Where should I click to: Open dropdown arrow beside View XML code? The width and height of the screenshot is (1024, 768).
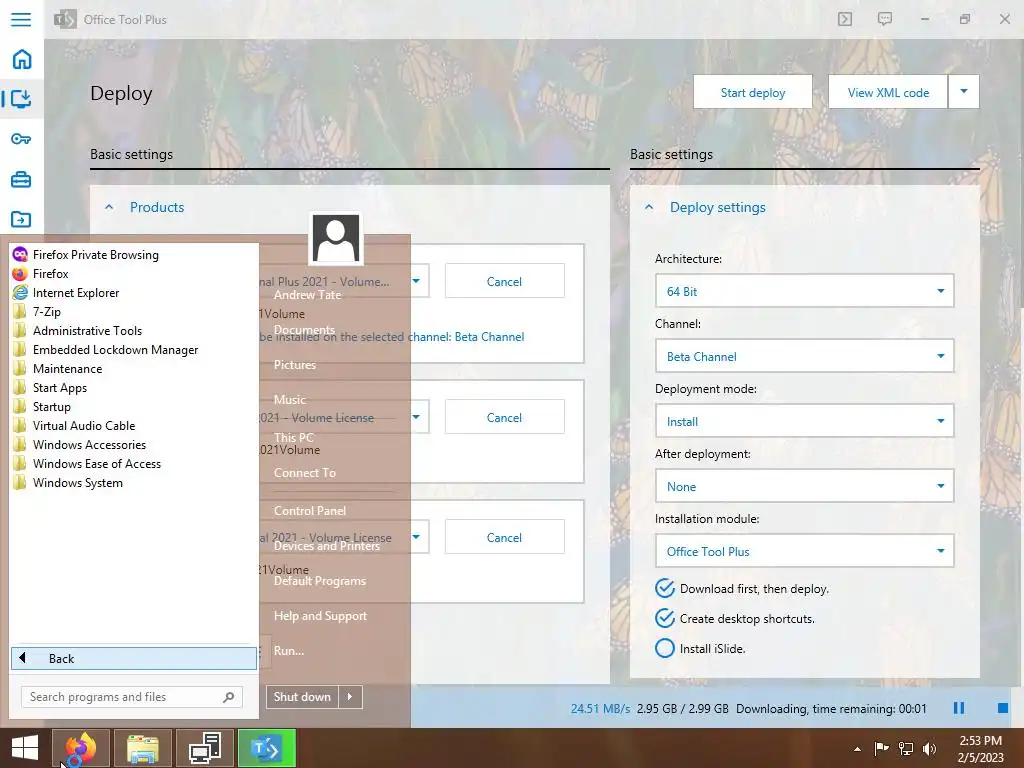pos(964,92)
